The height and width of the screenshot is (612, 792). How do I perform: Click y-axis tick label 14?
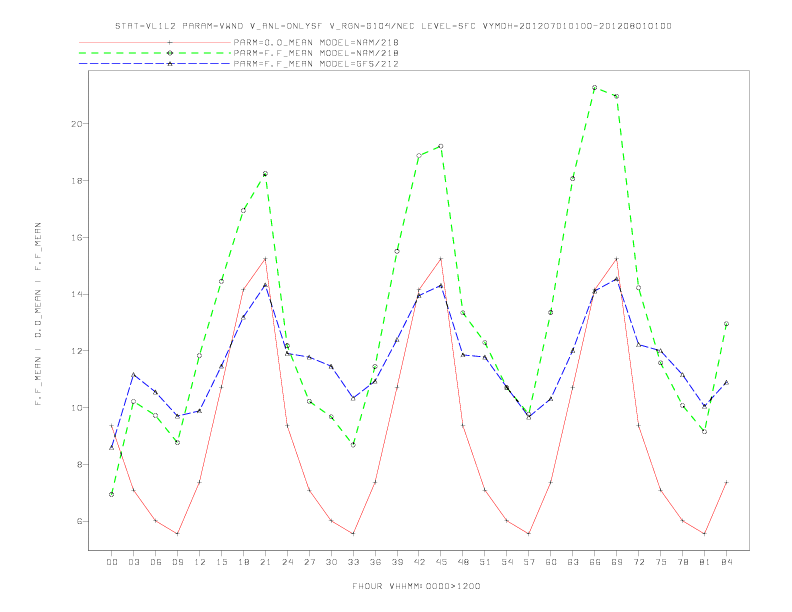(76, 294)
